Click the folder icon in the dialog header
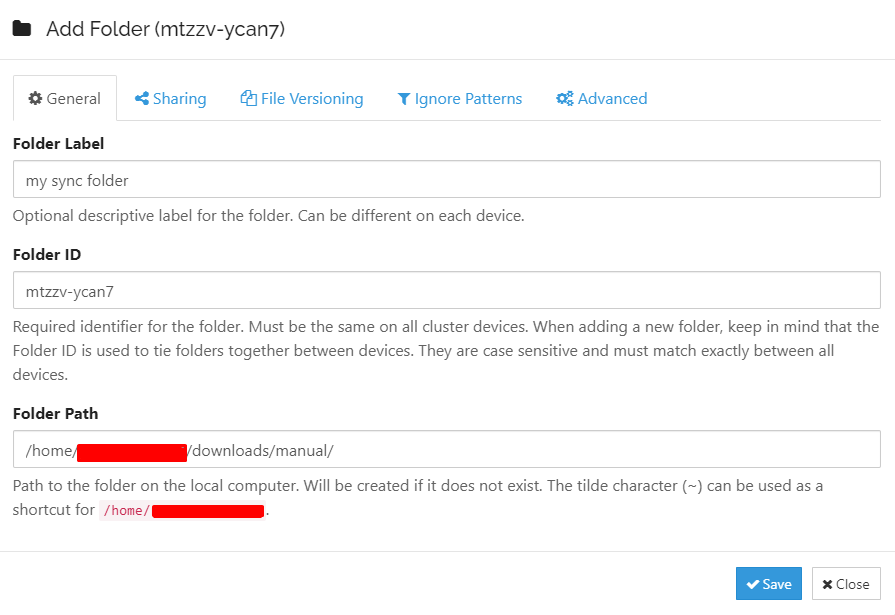 point(21,30)
